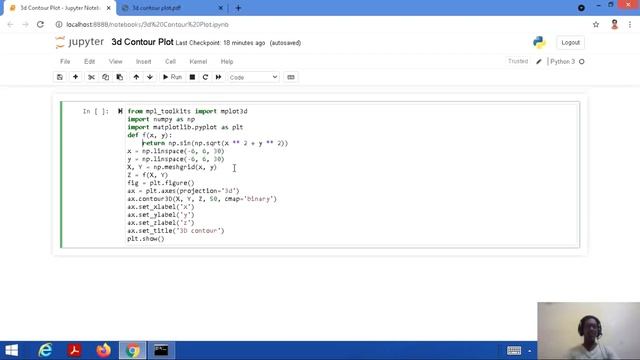Open the Chrome three-dot menu

coord(630,24)
